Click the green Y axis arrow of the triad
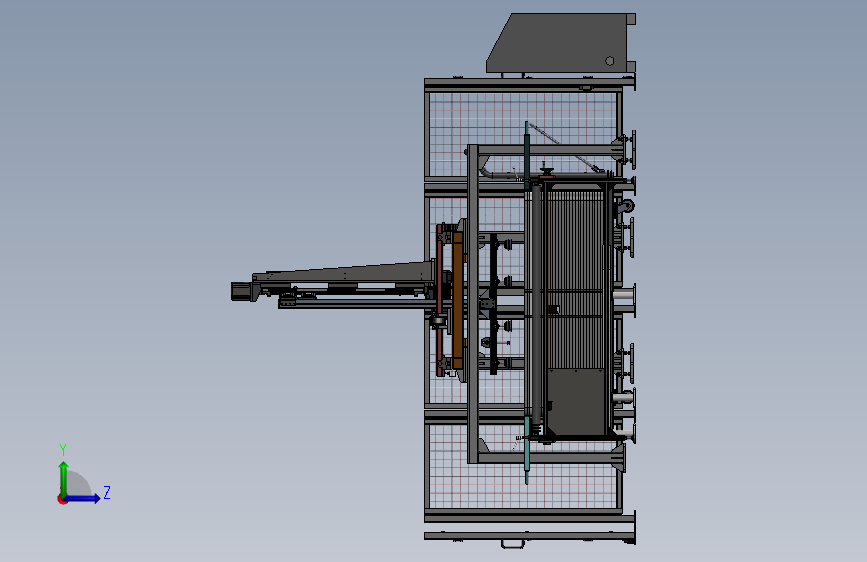Screen dimensions: 867x562 tap(64, 478)
